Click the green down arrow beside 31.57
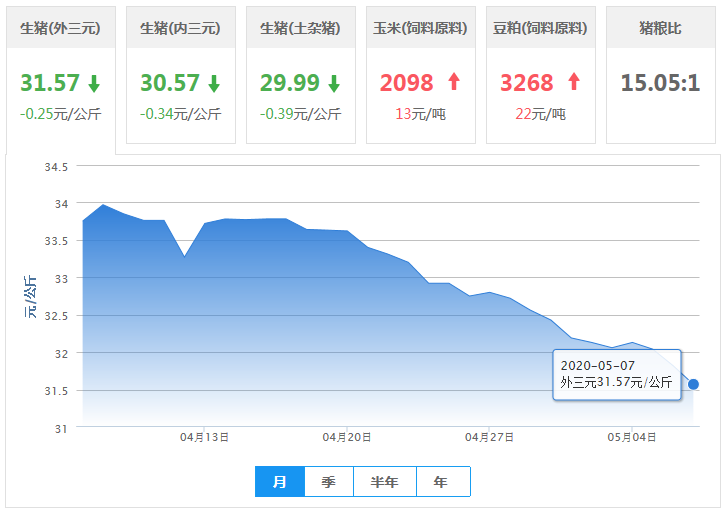The height and width of the screenshot is (513, 725). (x=94, y=83)
